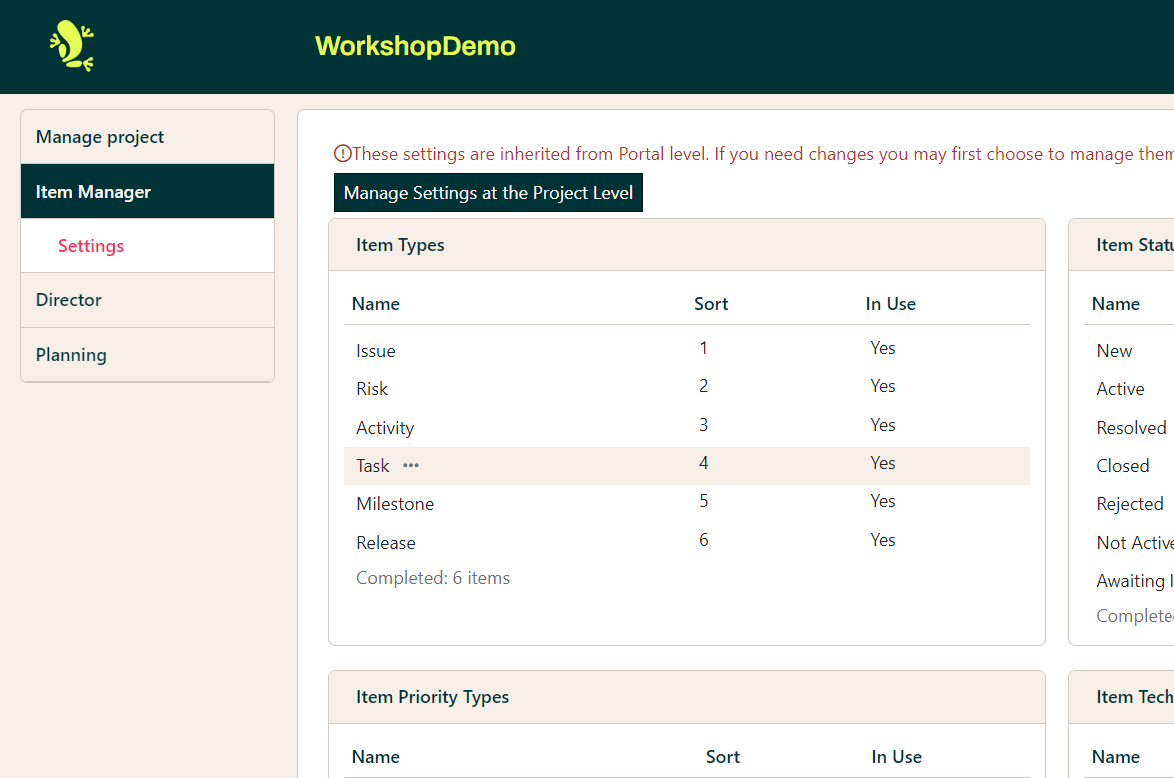Click the WorkshopDemo project title
This screenshot has height=778, width=1174.
(x=415, y=46)
